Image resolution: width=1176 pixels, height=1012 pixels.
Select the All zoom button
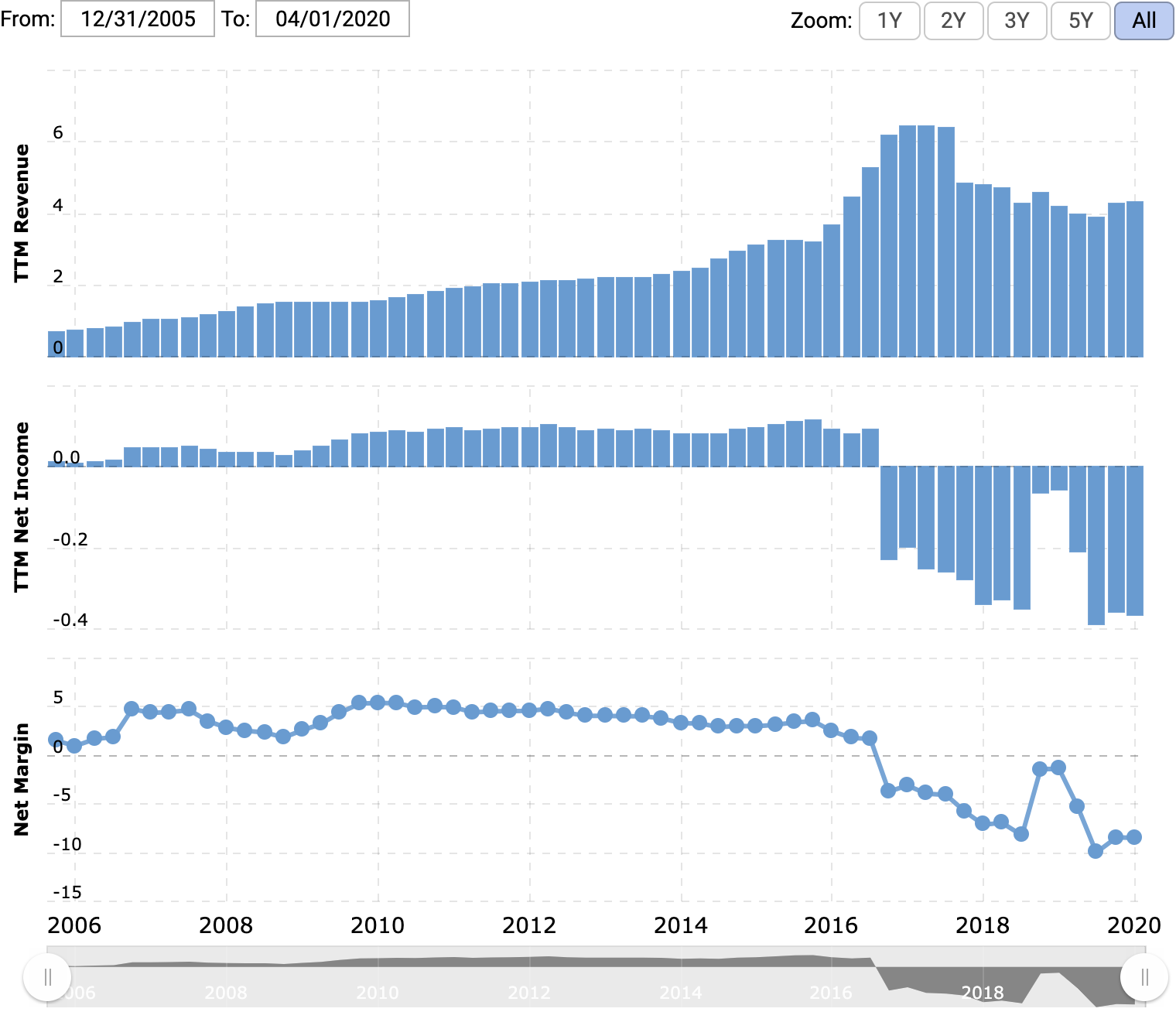(x=1144, y=20)
